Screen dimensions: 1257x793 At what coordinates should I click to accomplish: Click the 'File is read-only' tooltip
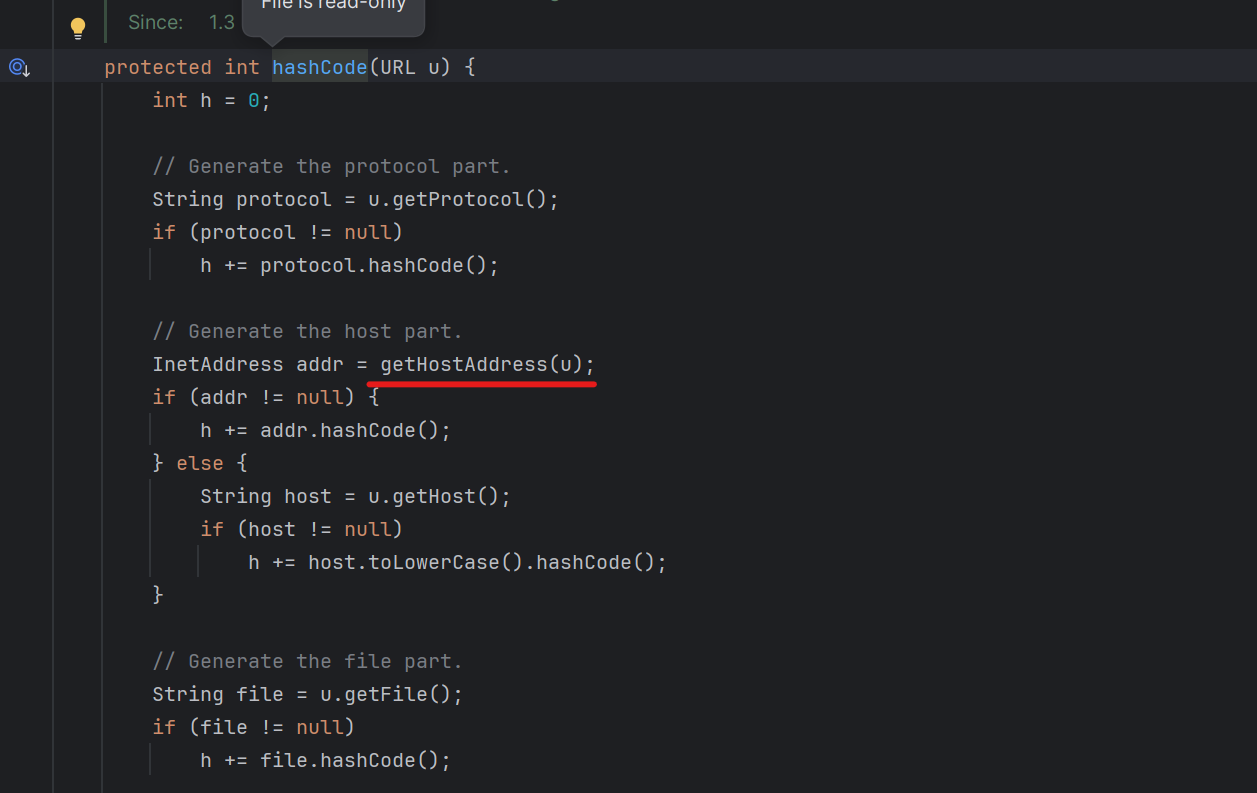pyautogui.click(x=333, y=8)
